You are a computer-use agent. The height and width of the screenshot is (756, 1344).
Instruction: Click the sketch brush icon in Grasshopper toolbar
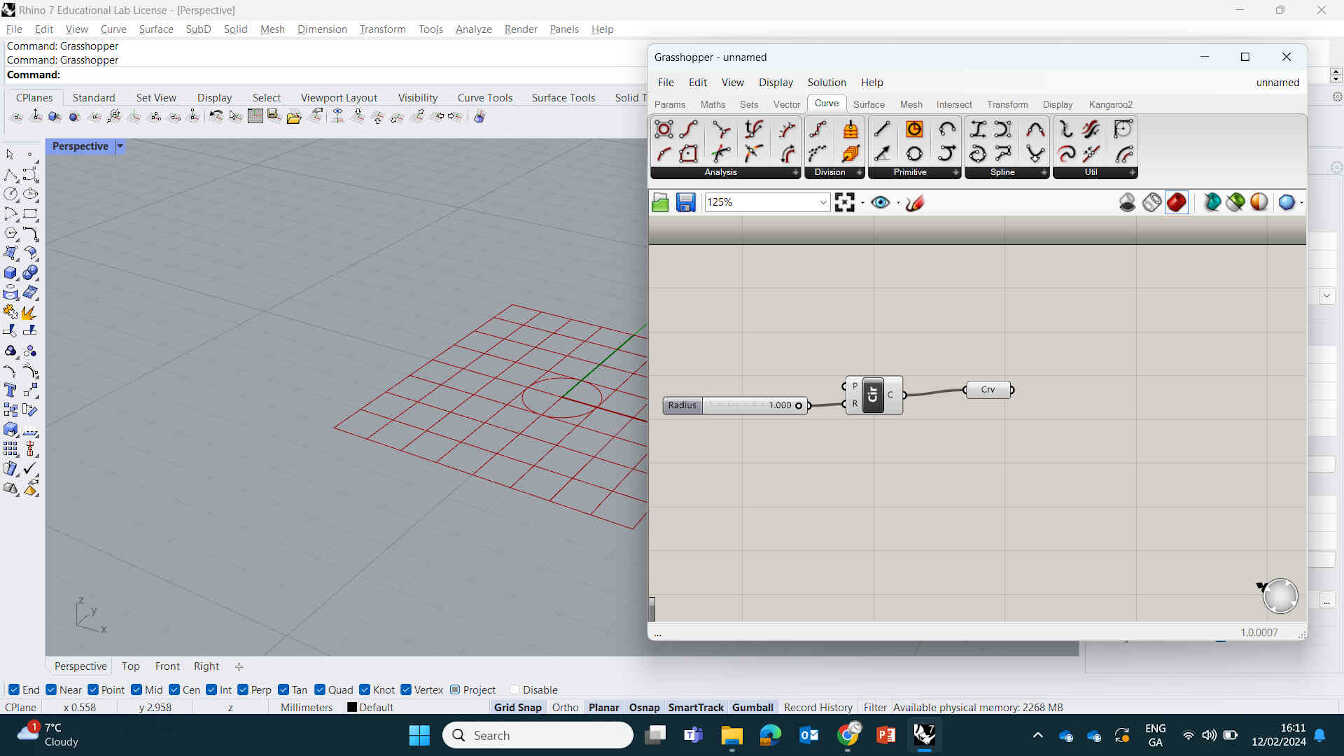[914, 203]
